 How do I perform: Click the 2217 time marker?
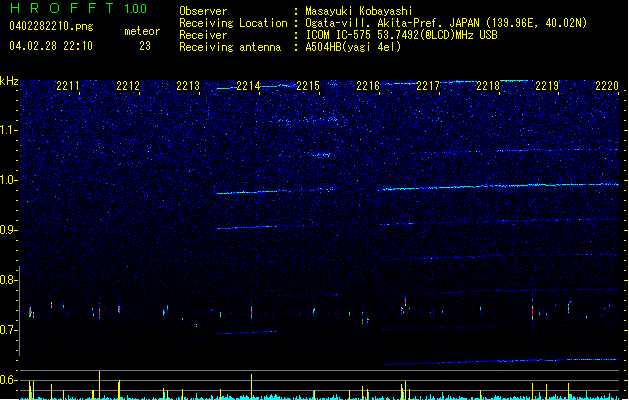428,86
